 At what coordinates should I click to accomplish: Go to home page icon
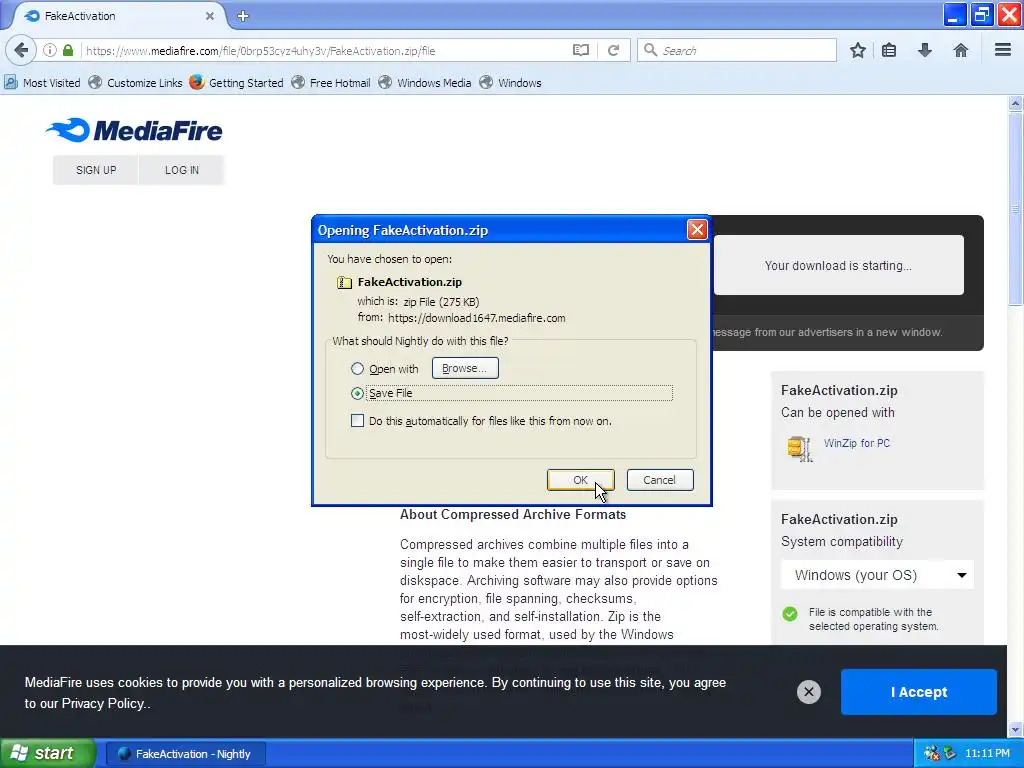click(x=960, y=50)
